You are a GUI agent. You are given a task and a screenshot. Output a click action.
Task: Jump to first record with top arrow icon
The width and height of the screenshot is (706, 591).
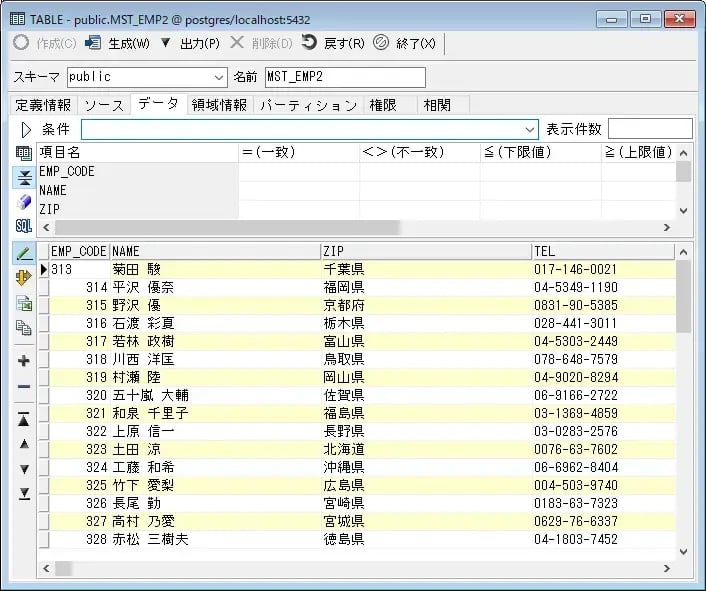(24, 420)
